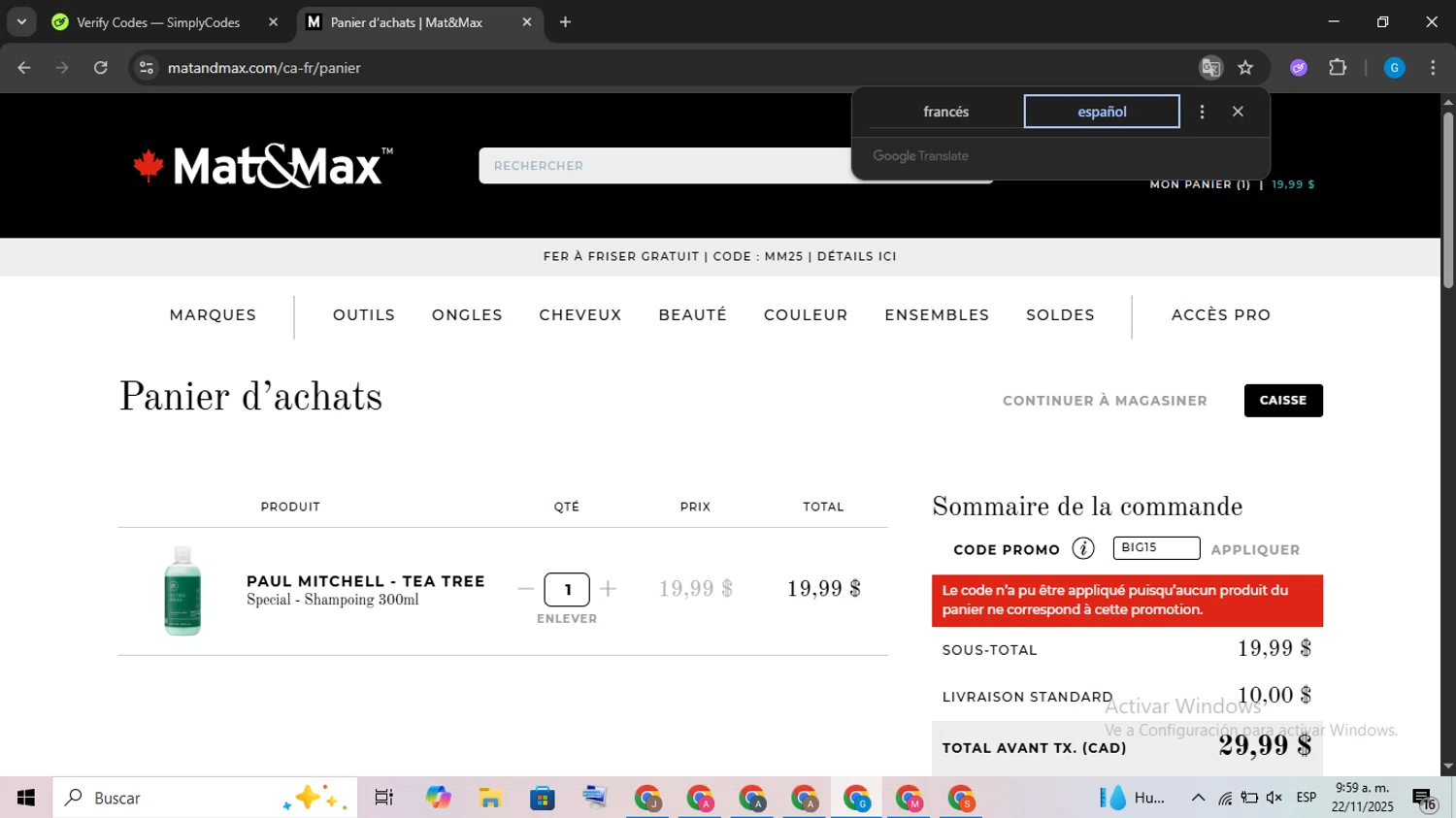Screen dimensions: 1456x818
Task: Open Task View on taskbar
Action: pos(384,798)
